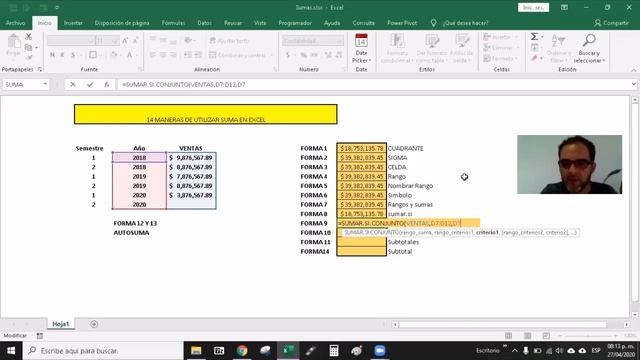
Task: Open the Archivo tab
Action: pos(16,23)
